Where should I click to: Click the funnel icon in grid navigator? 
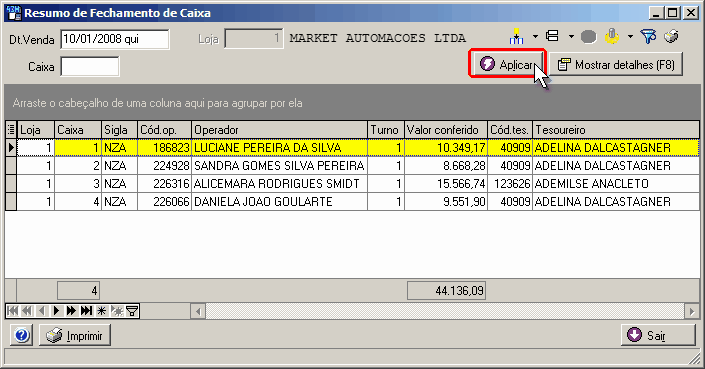[132, 311]
